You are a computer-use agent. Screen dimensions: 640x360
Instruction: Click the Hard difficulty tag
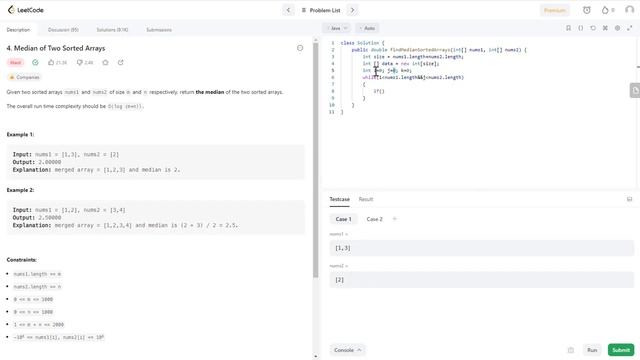click(16, 62)
